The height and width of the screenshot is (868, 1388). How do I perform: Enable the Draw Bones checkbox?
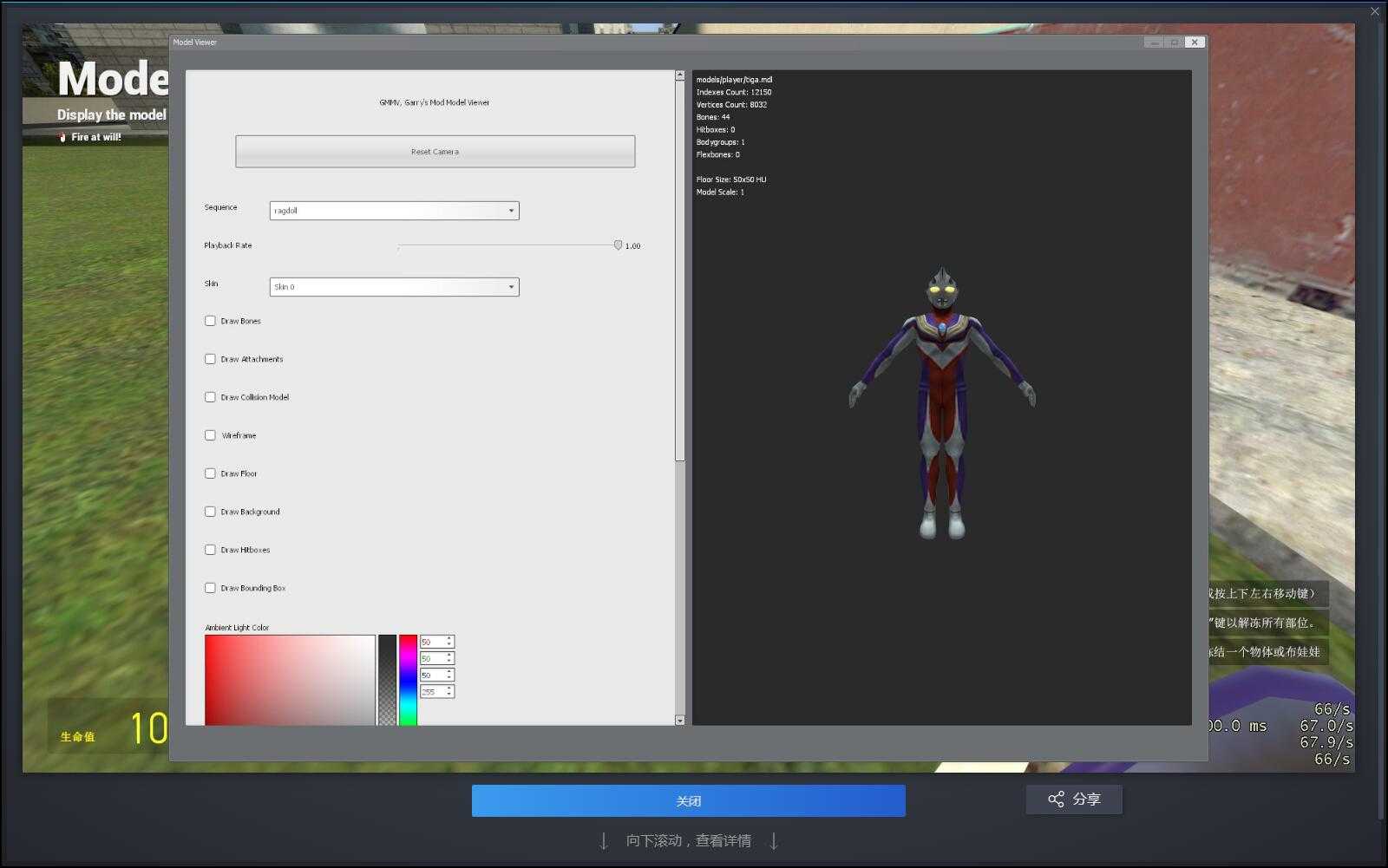pos(210,321)
